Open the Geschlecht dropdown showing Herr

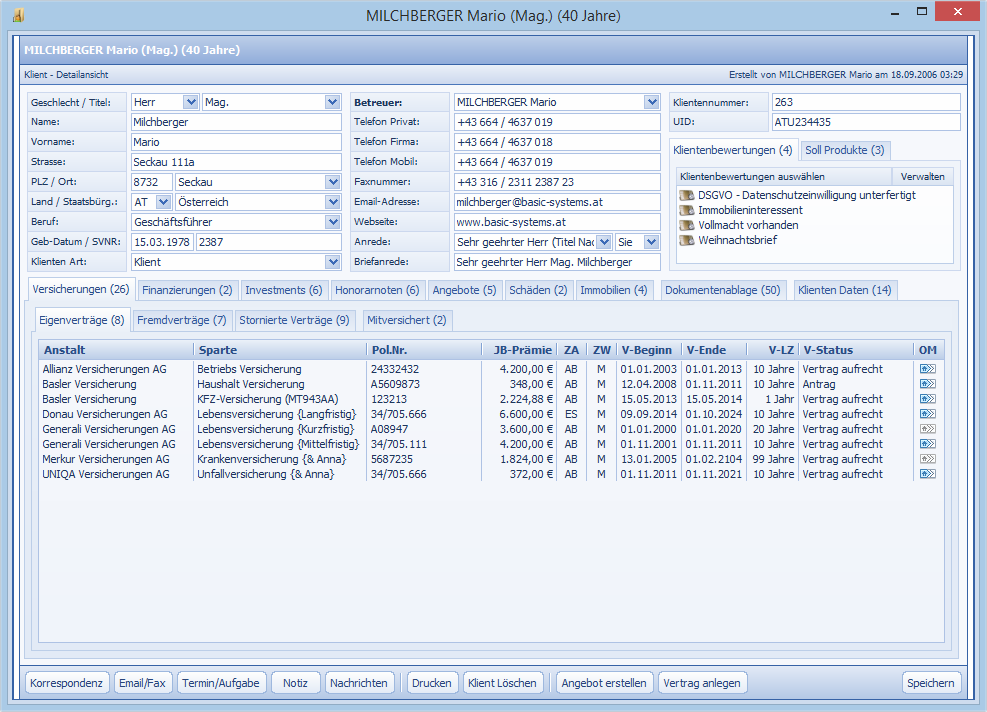(190, 102)
